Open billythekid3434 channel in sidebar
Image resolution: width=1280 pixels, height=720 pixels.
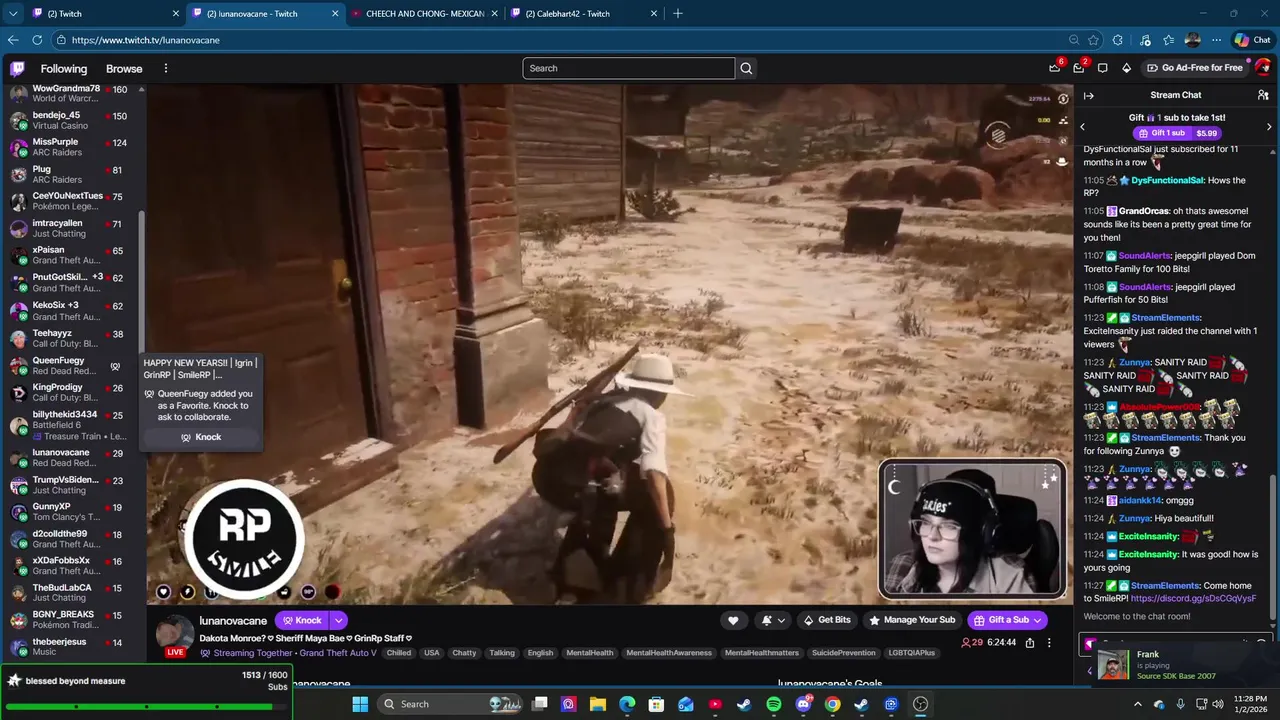[70, 425]
